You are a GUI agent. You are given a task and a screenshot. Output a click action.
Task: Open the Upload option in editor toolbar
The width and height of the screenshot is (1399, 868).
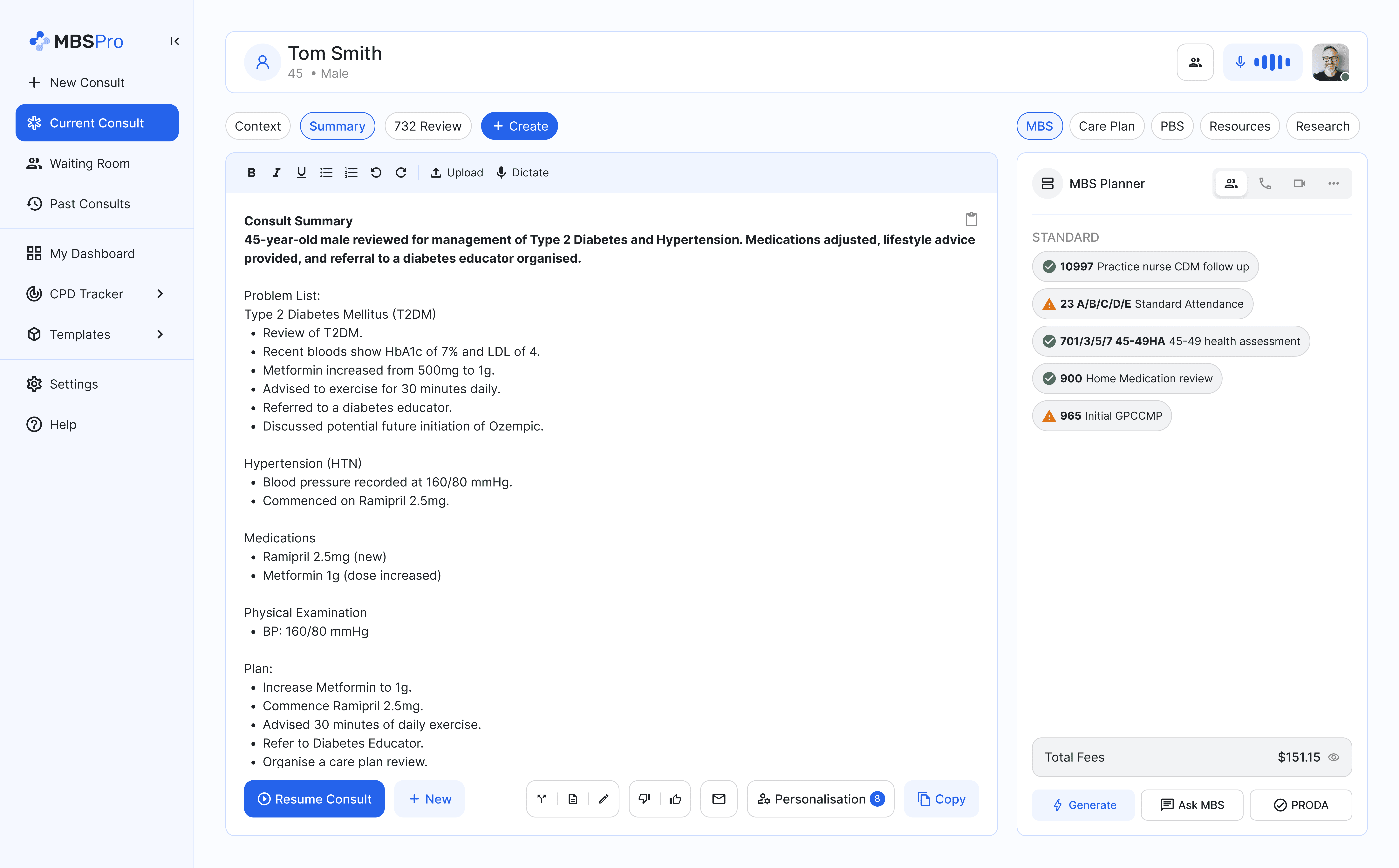point(456,172)
